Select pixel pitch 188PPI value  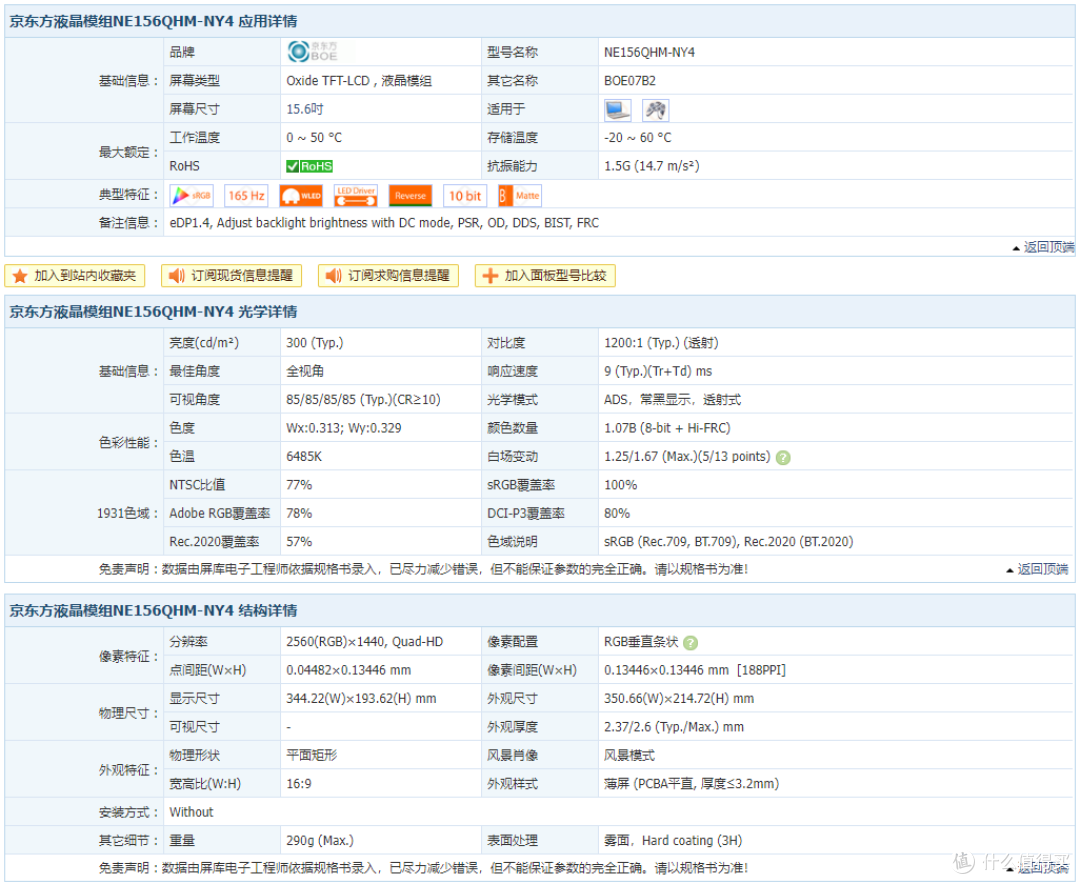[695, 670]
